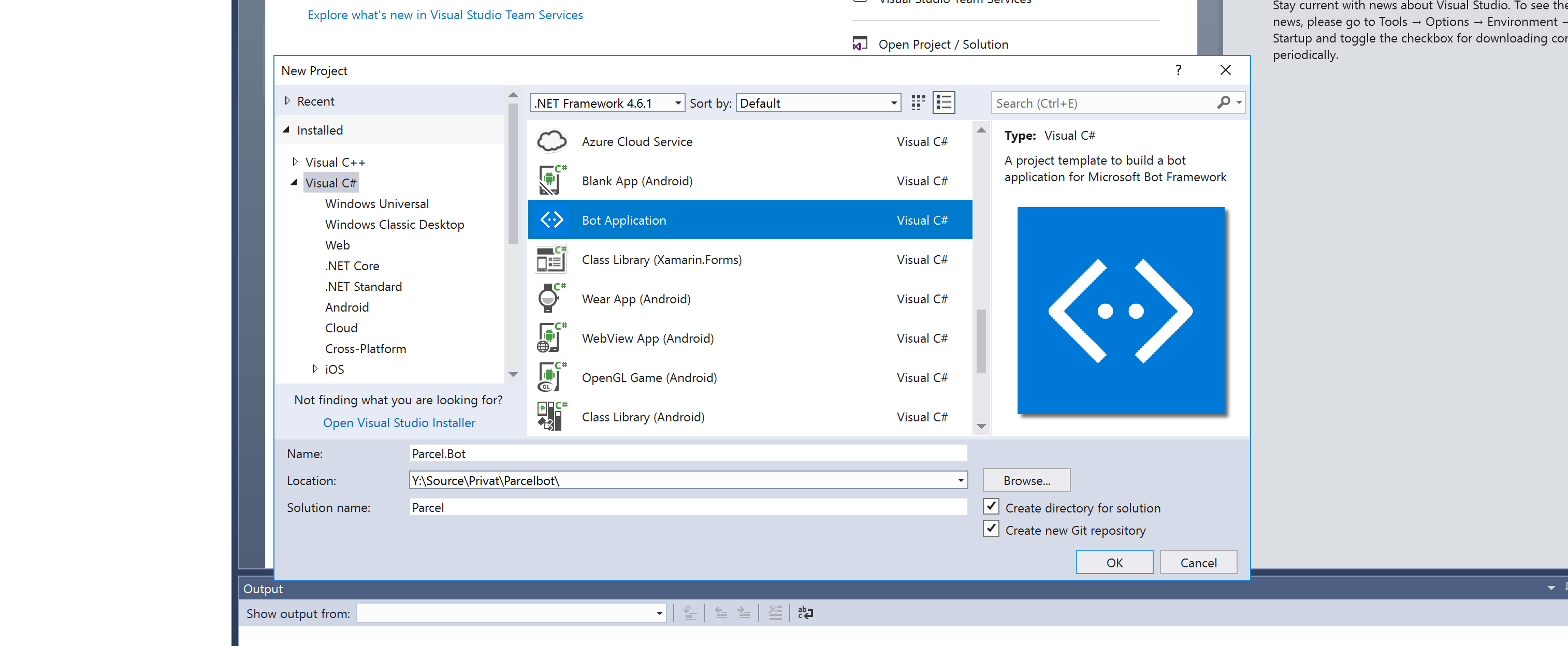The image size is (1568, 646).
Task: Expand the Recent section
Action: point(288,101)
